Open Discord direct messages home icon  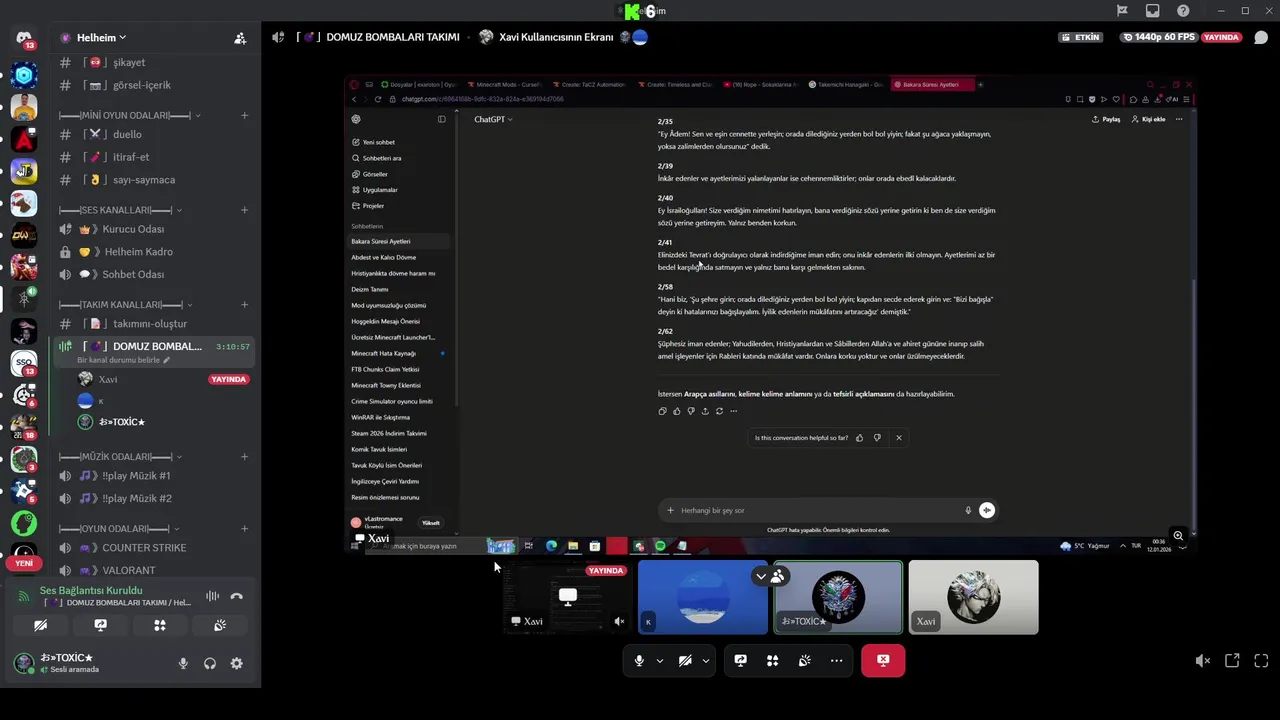tap(24, 38)
